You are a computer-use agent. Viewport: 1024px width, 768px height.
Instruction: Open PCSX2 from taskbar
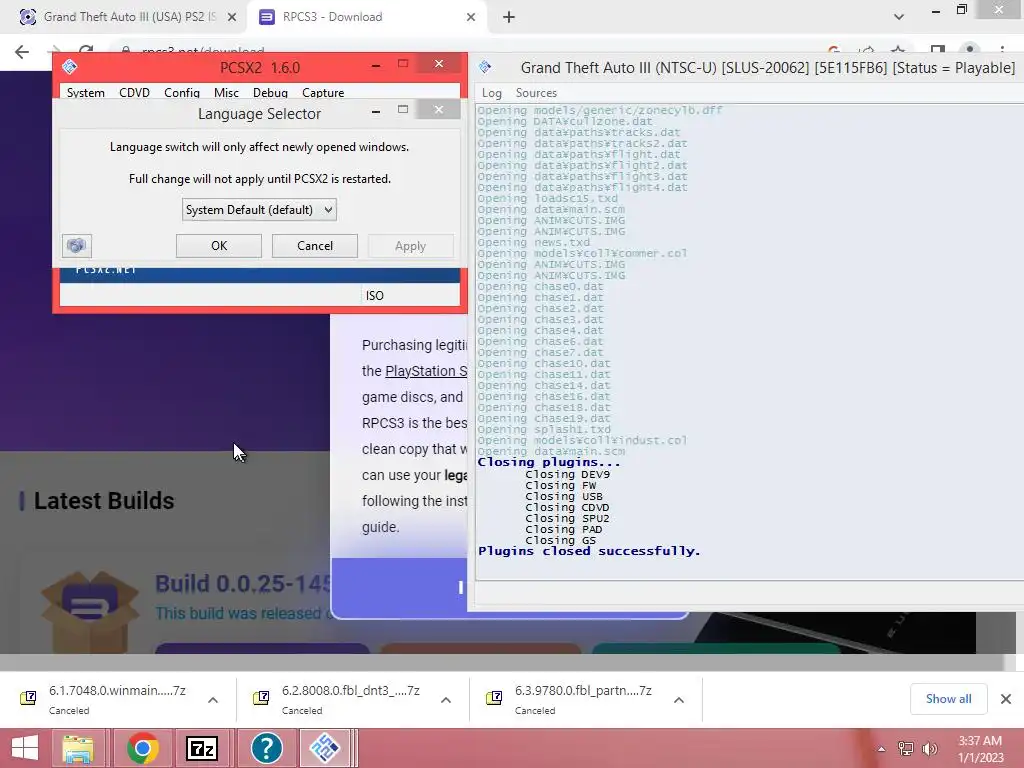pos(325,748)
